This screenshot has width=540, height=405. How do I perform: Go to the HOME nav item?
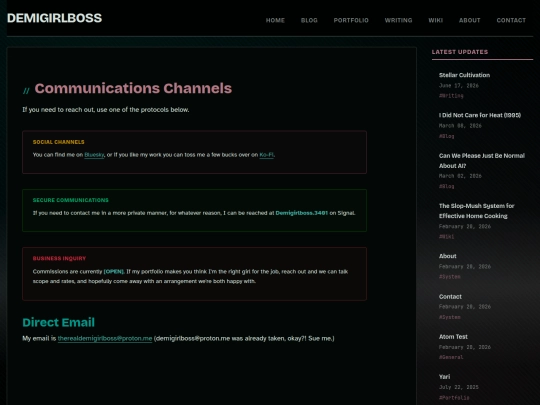point(275,20)
